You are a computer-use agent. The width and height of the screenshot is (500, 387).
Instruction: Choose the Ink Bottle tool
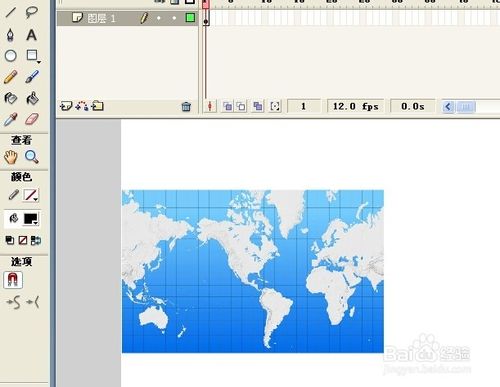10,98
